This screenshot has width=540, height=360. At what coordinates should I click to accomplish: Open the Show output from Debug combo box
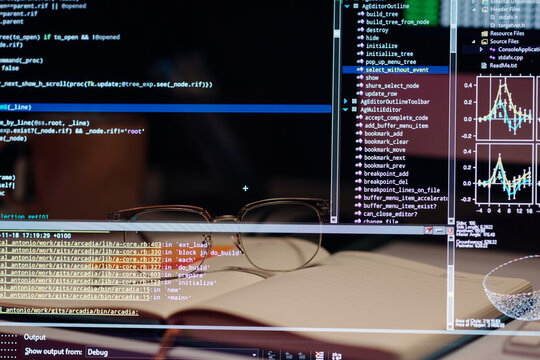click(172, 352)
